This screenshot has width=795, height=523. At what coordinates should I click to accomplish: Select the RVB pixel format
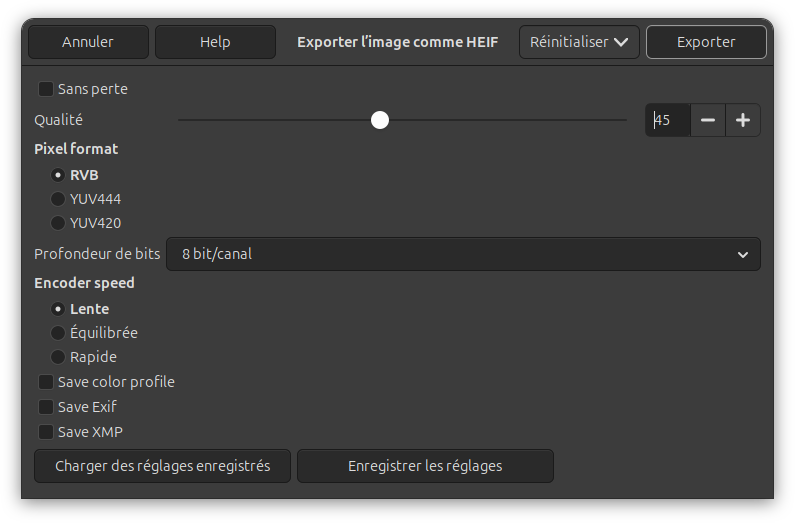tap(58, 175)
